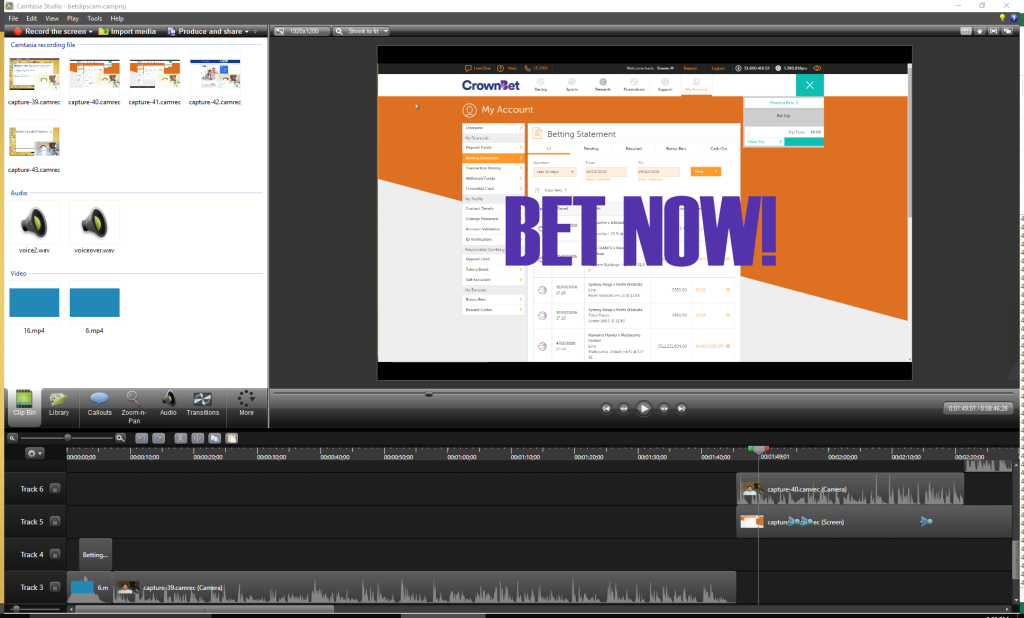Expand the Produce and share dropdown arrow
The image size is (1024, 618).
point(247,31)
